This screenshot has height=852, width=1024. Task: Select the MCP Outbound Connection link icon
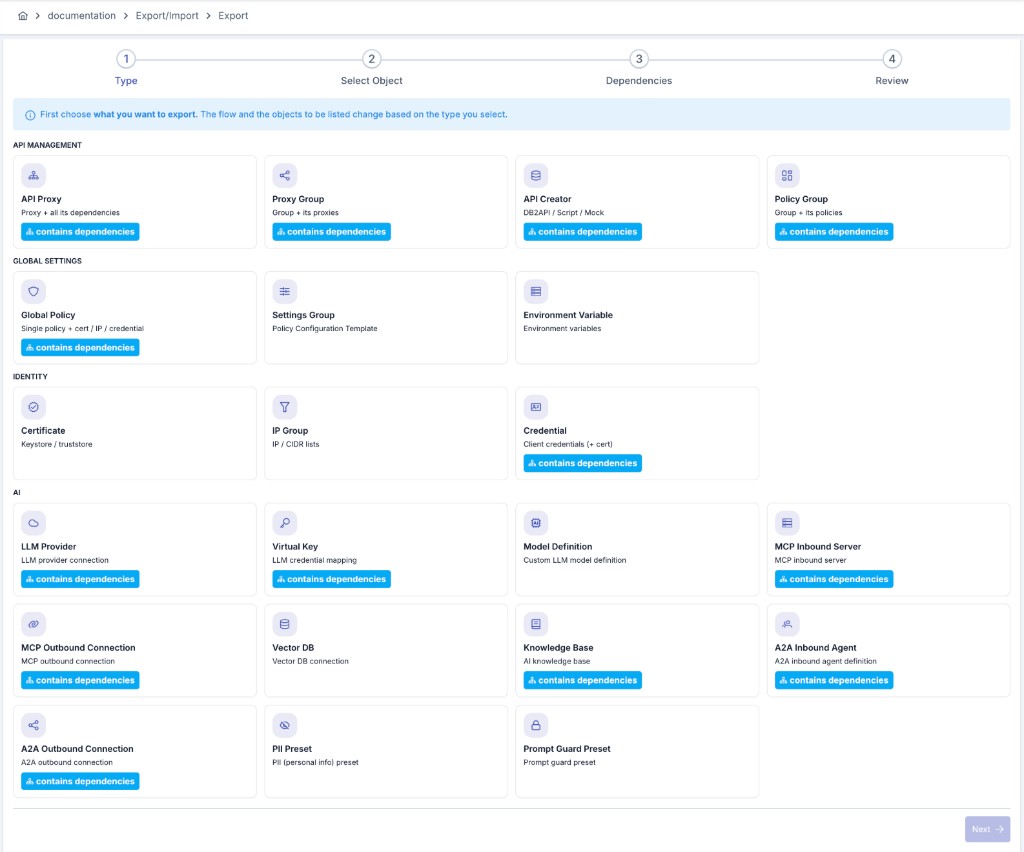point(33,624)
